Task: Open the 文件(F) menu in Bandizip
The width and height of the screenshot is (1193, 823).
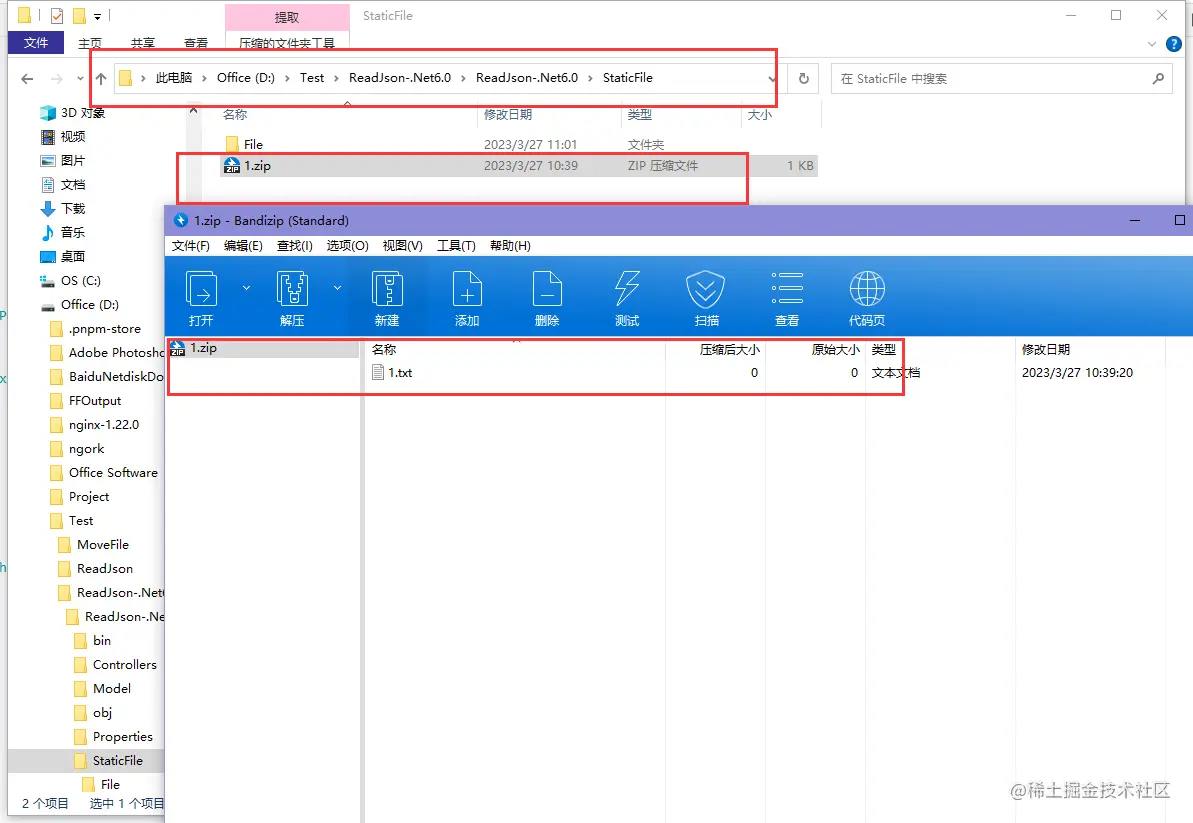Action: coord(190,246)
